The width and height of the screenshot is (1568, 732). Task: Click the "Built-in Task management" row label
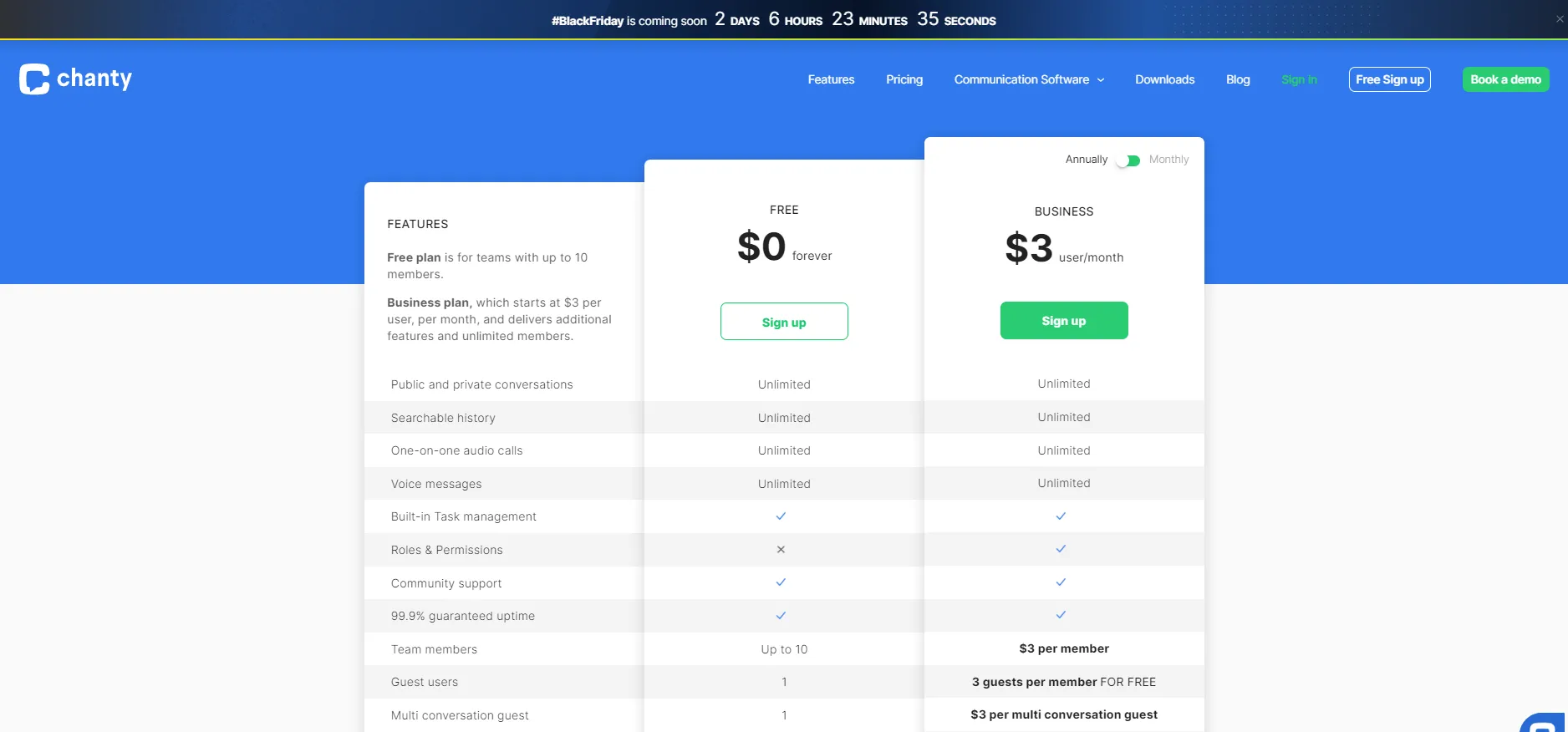click(464, 516)
